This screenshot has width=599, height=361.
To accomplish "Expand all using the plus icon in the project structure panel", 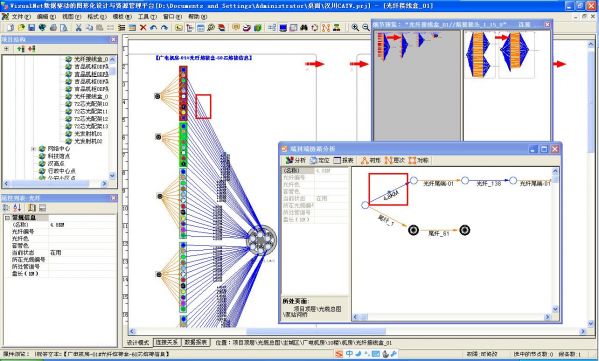I will coord(6,49).
